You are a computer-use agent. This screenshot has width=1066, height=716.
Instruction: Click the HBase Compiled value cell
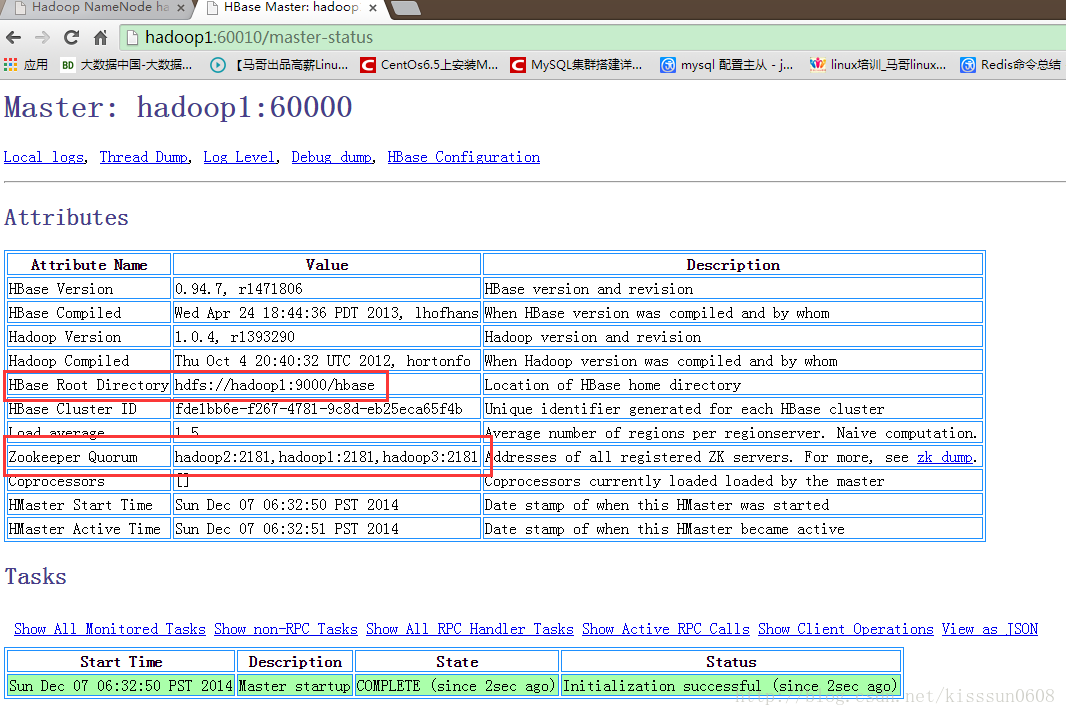327,313
